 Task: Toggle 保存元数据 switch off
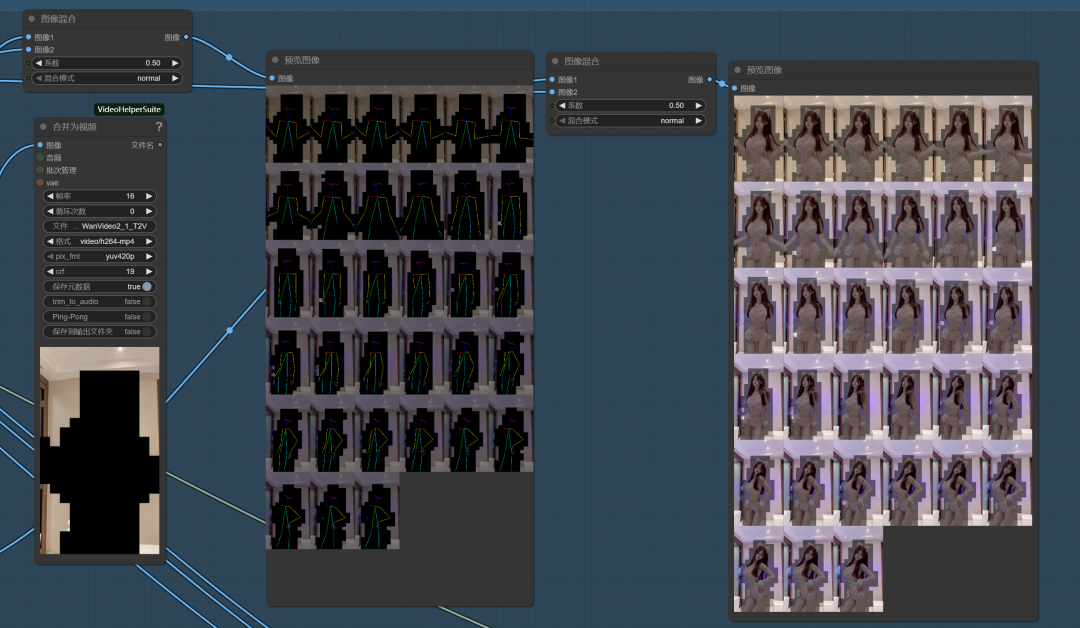point(147,286)
